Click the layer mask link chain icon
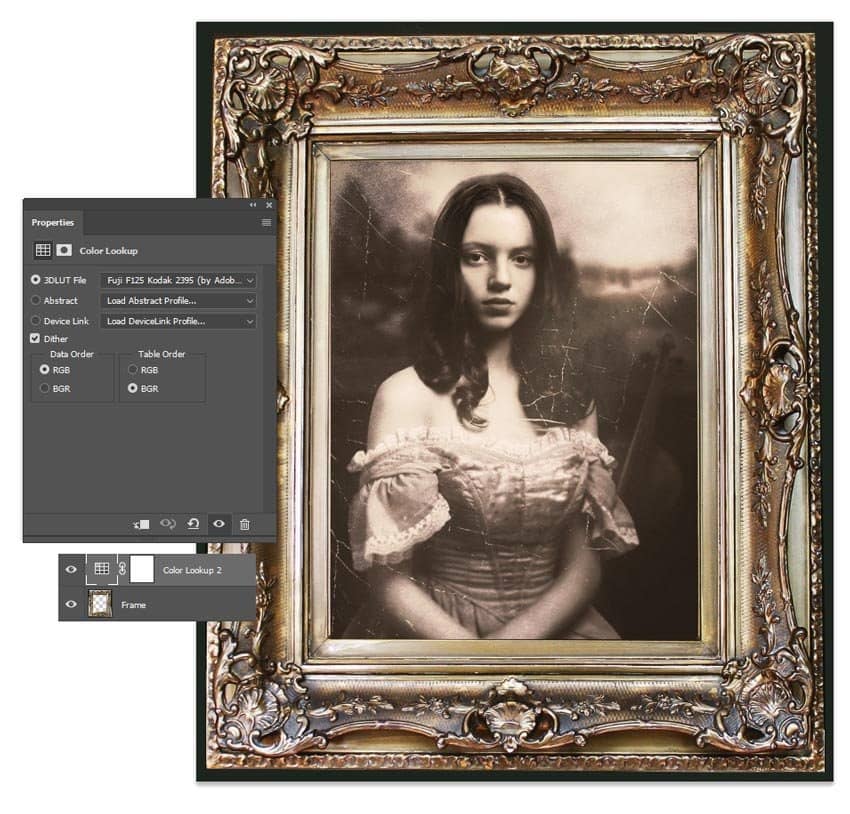850x814 pixels. 123,570
